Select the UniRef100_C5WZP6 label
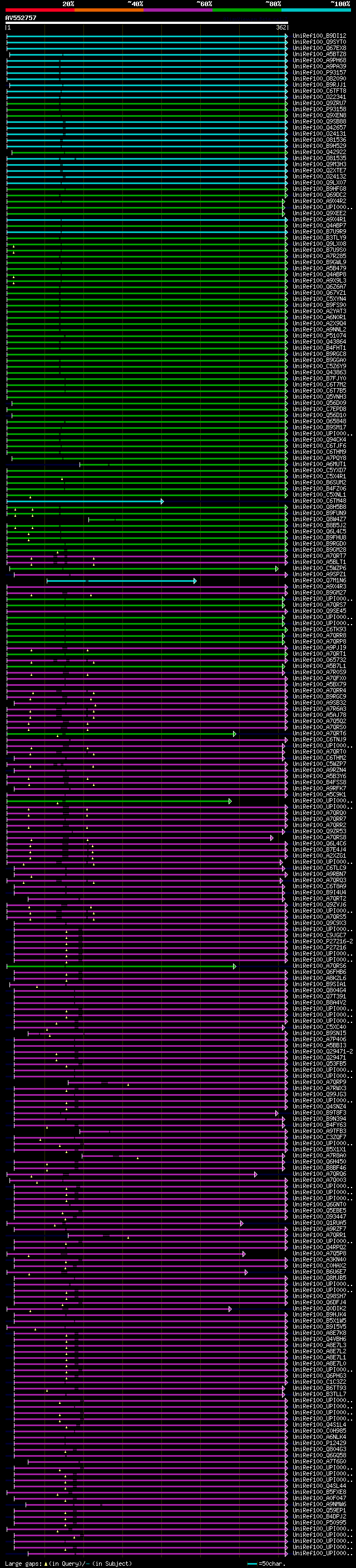 [319, 568]
